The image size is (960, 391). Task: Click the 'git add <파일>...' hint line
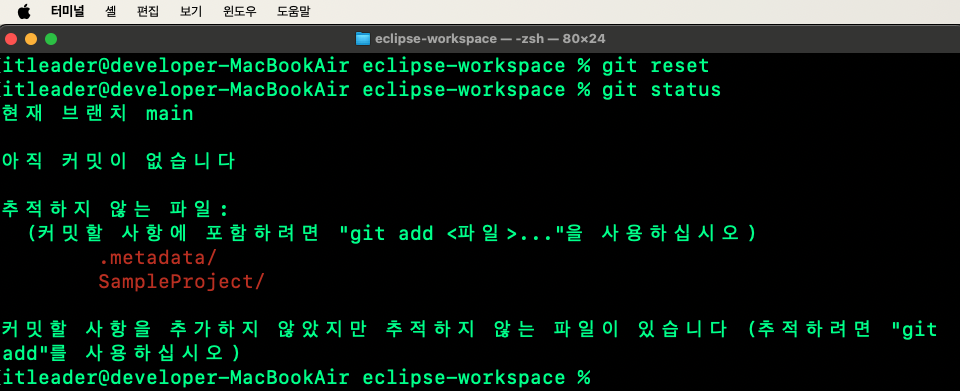392,234
